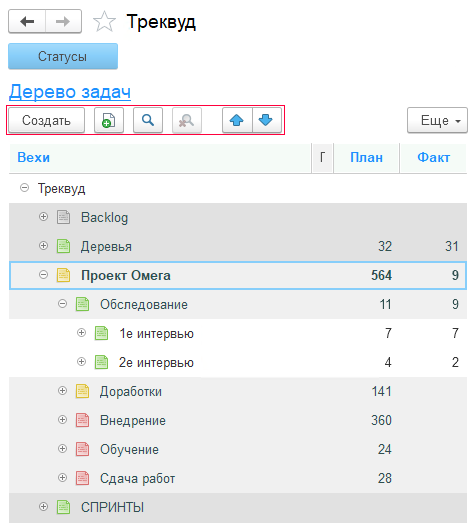
Task: Expand the 1е интервью node
Action: [x=82, y=332]
